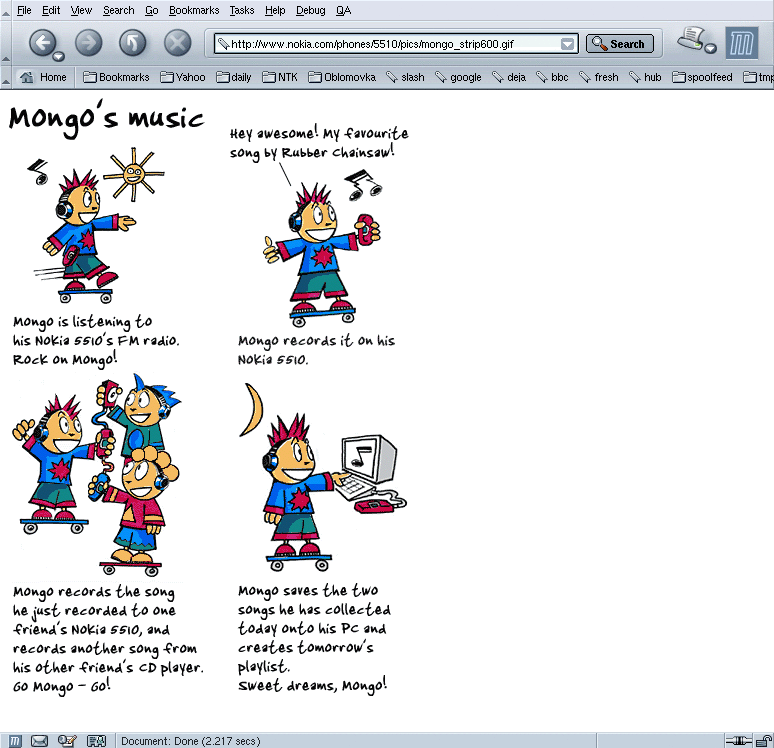Collapse the menu bar using its grippy
The width and height of the screenshot is (774, 748).
click(5, 10)
